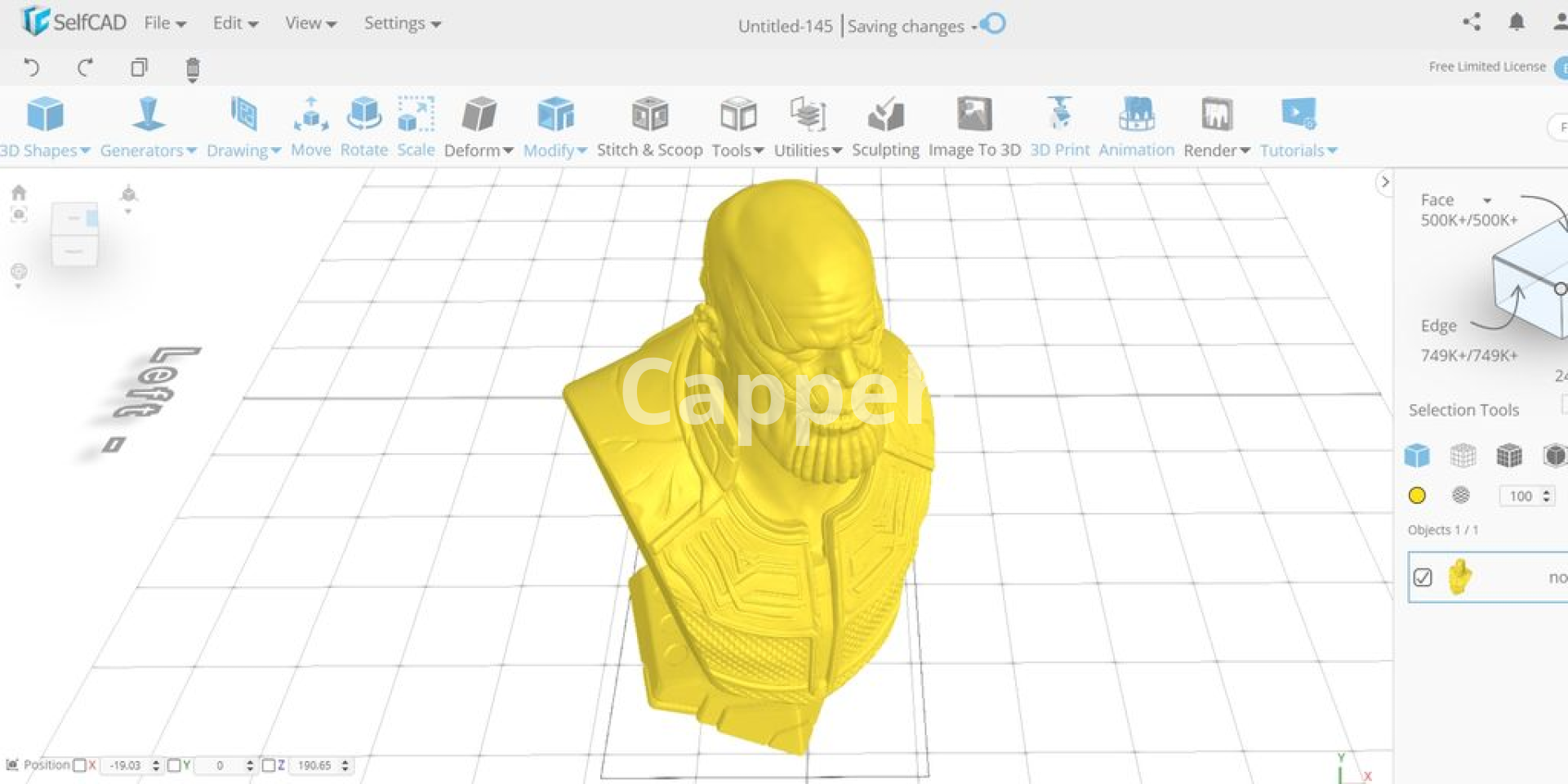Toggle the object visibility checkbox in list
The height and width of the screenshot is (784, 1568).
(1423, 577)
